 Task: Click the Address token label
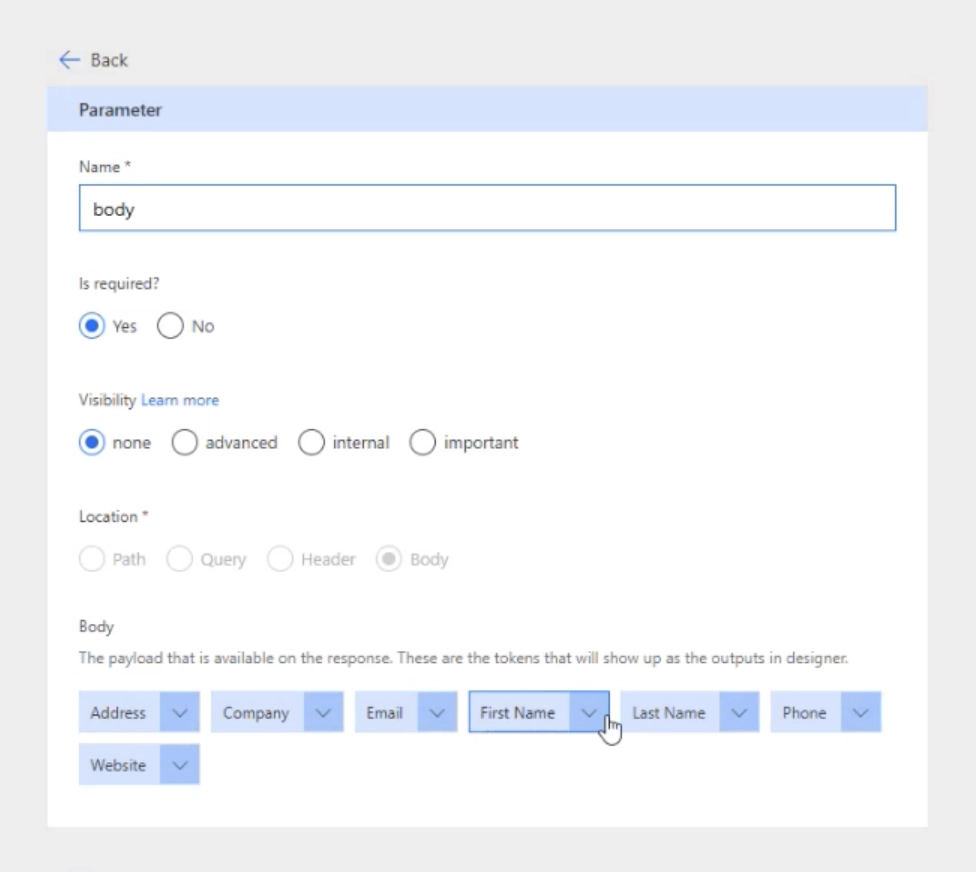[118, 713]
